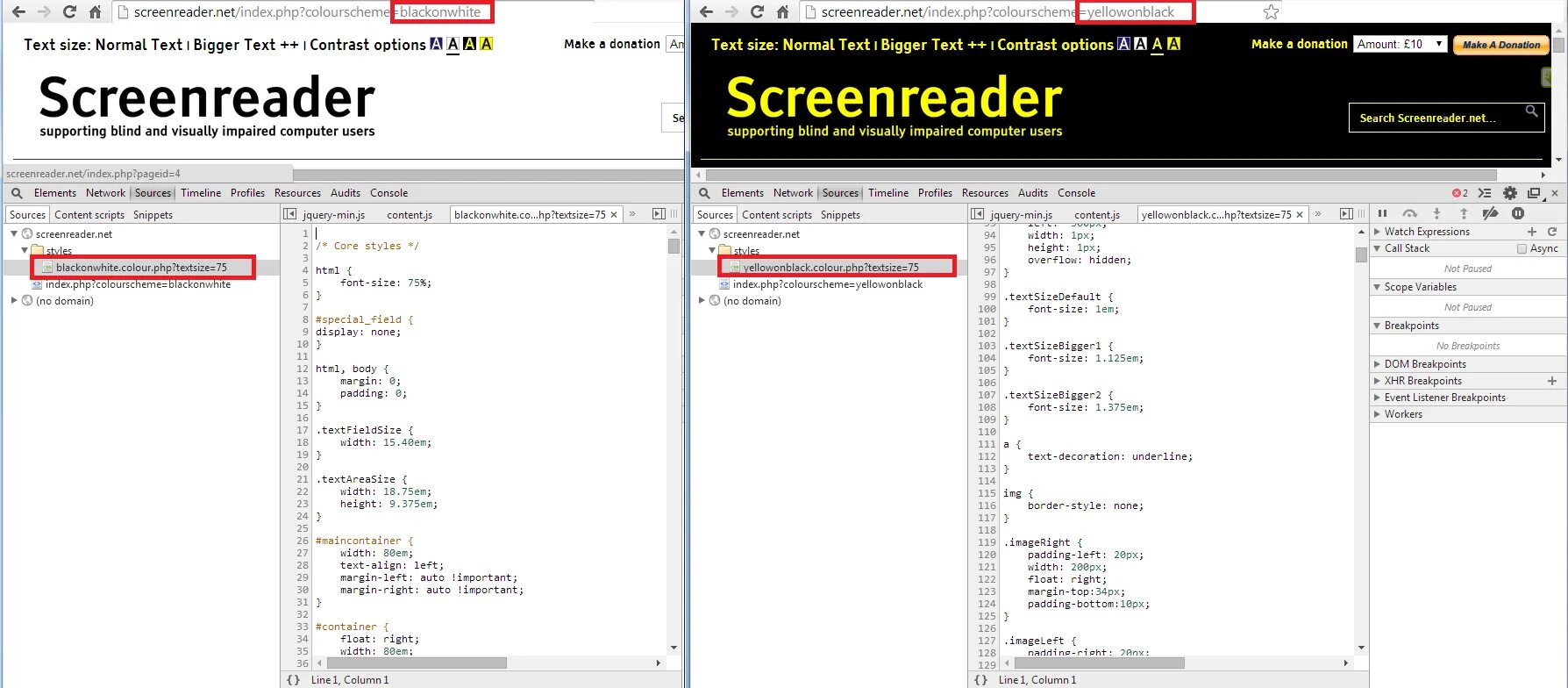Toggle debugger sidebar in right DevTools
The image size is (1568, 688).
tap(1346, 214)
